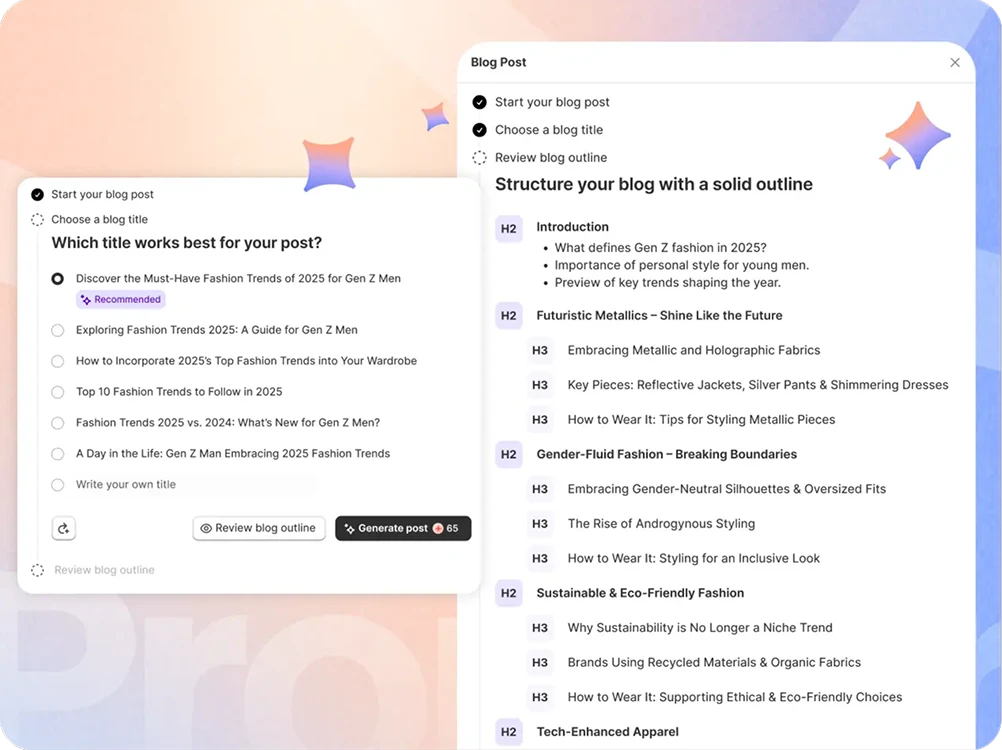Click the H2 badge beside Introduction

tap(509, 228)
